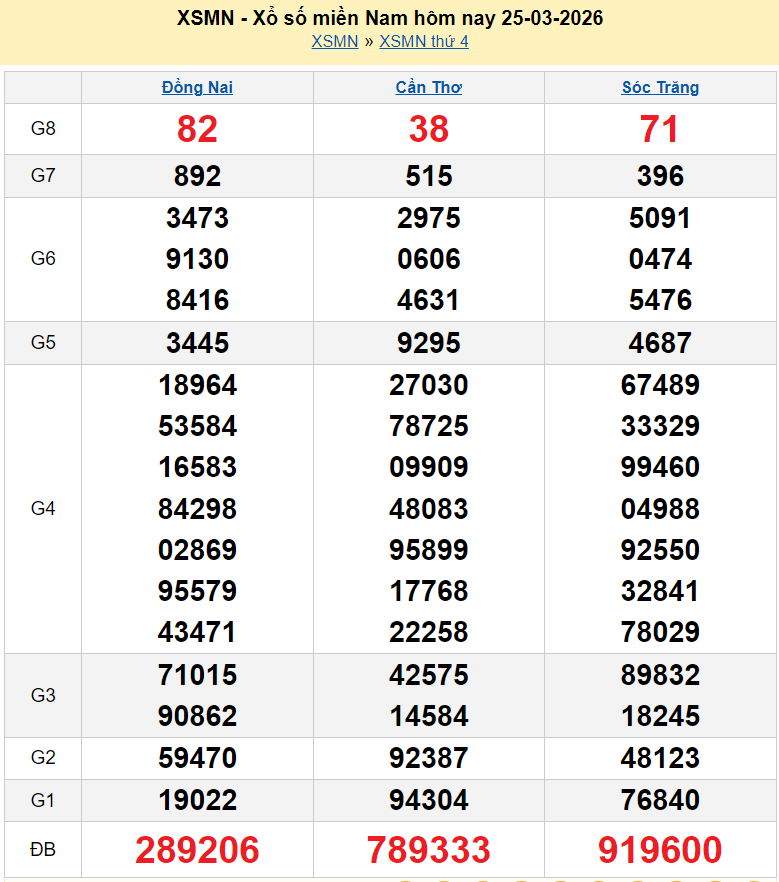
Task: Open Sóc Trăng province results link
Action: click(660, 87)
